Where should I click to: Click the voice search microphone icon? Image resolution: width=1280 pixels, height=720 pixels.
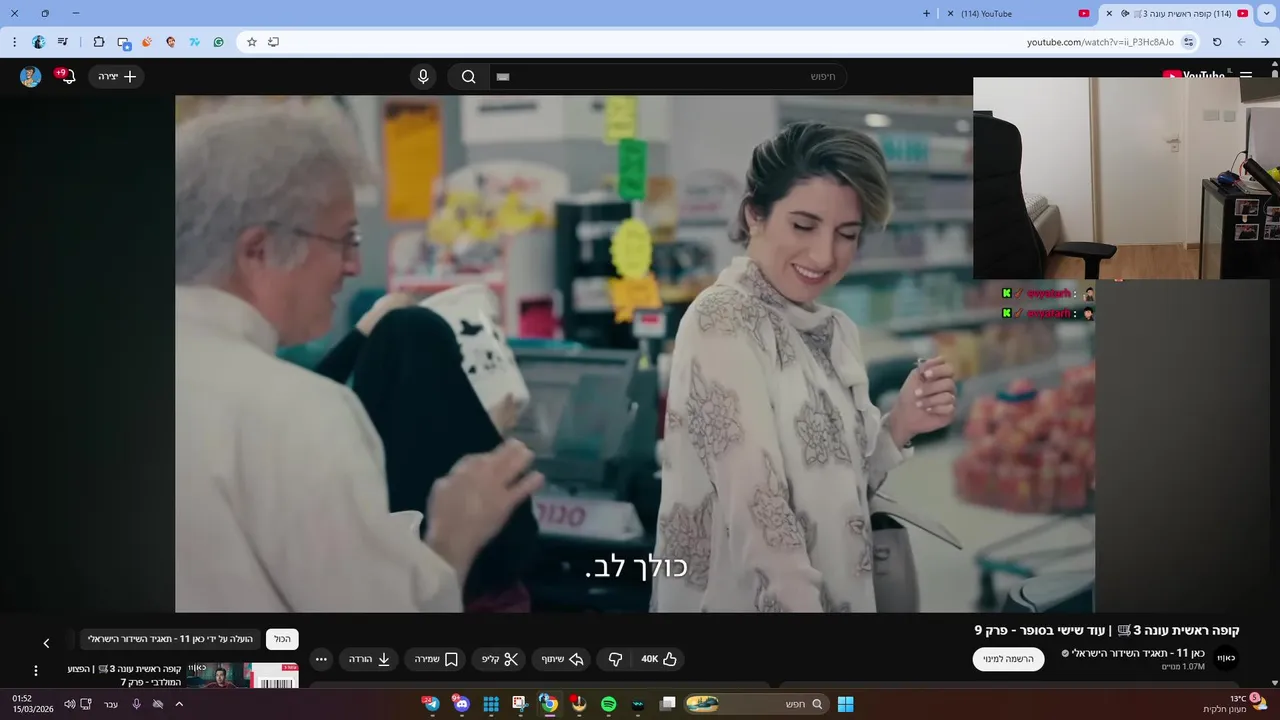[x=423, y=77]
